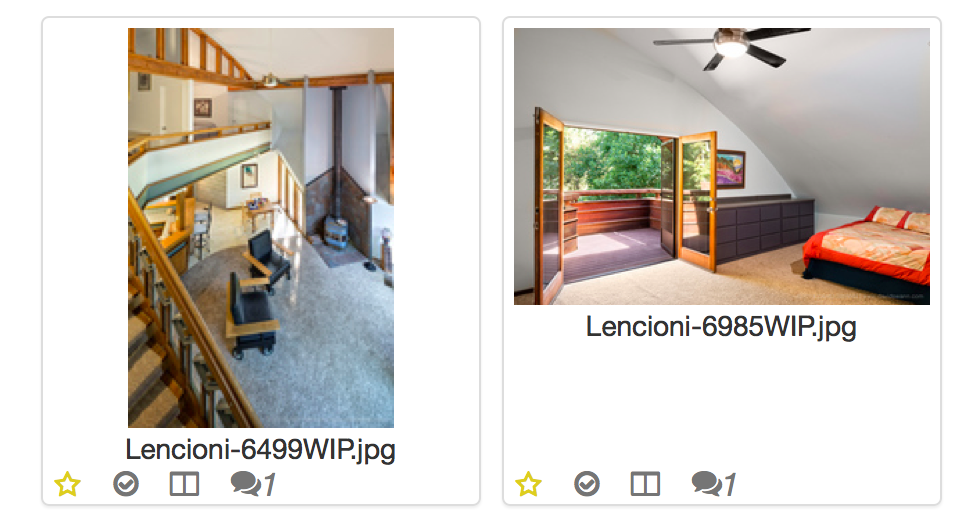Click the ceiling fan in the bedroom photo
This screenshot has height=512, width=967.
732,46
